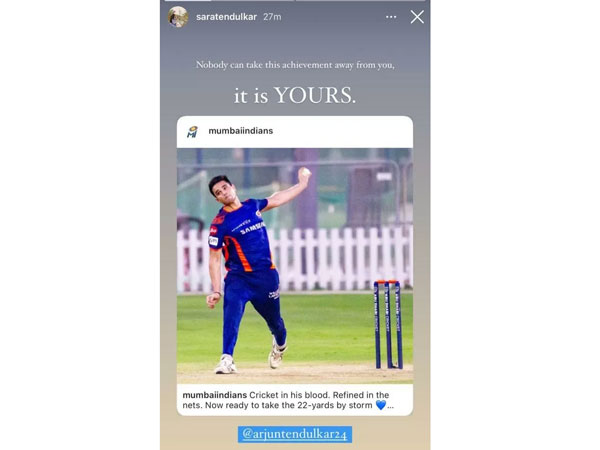Image resolution: width=600 pixels, height=450 pixels.
Task: Open the three-dot more options menu
Action: [391, 17]
